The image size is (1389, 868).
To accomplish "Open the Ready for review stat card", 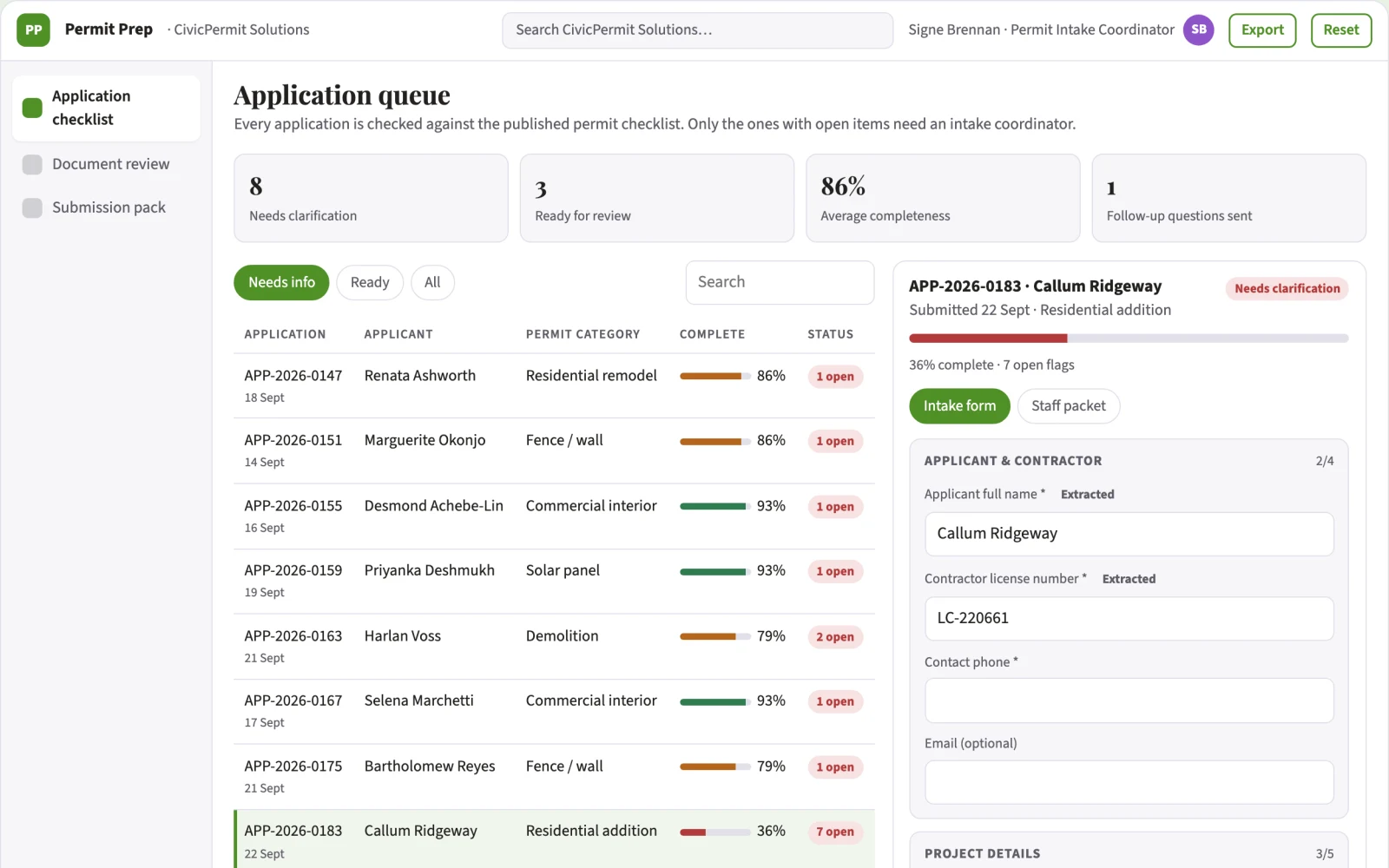I will pyautogui.click(x=657, y=198).
